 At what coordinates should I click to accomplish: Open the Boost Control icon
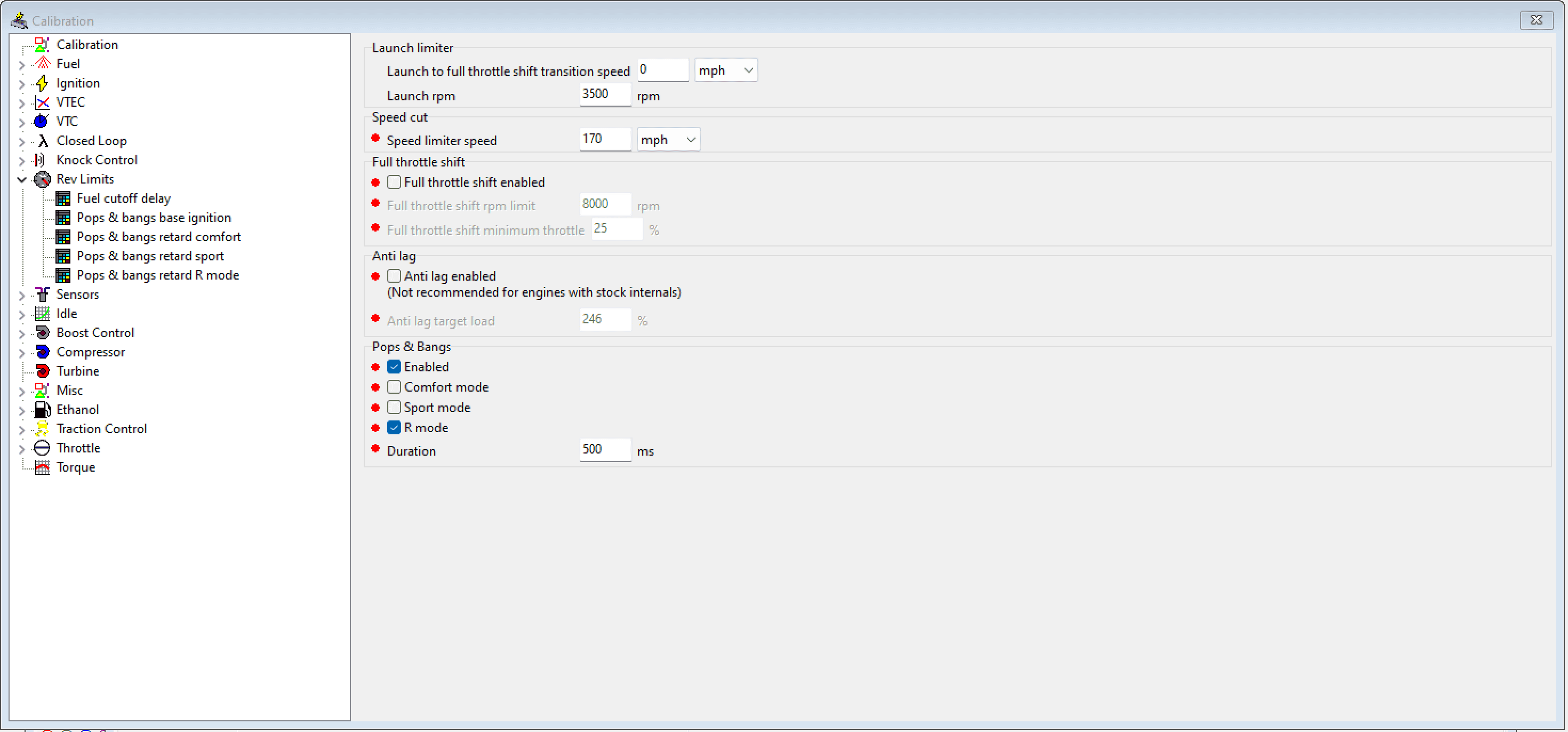coord(43,332)
